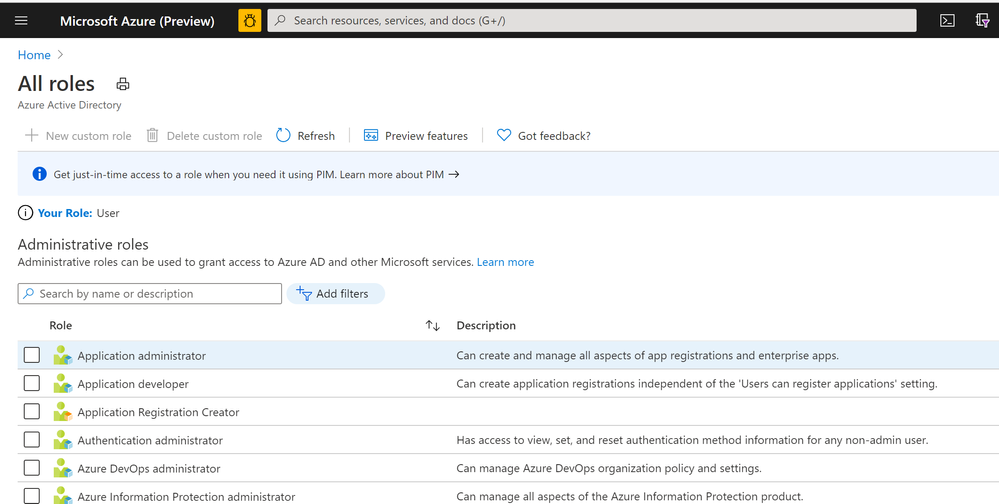
Task: Click description 'Can create and manage all aspects of app registrations'
Action: (647, 356)
